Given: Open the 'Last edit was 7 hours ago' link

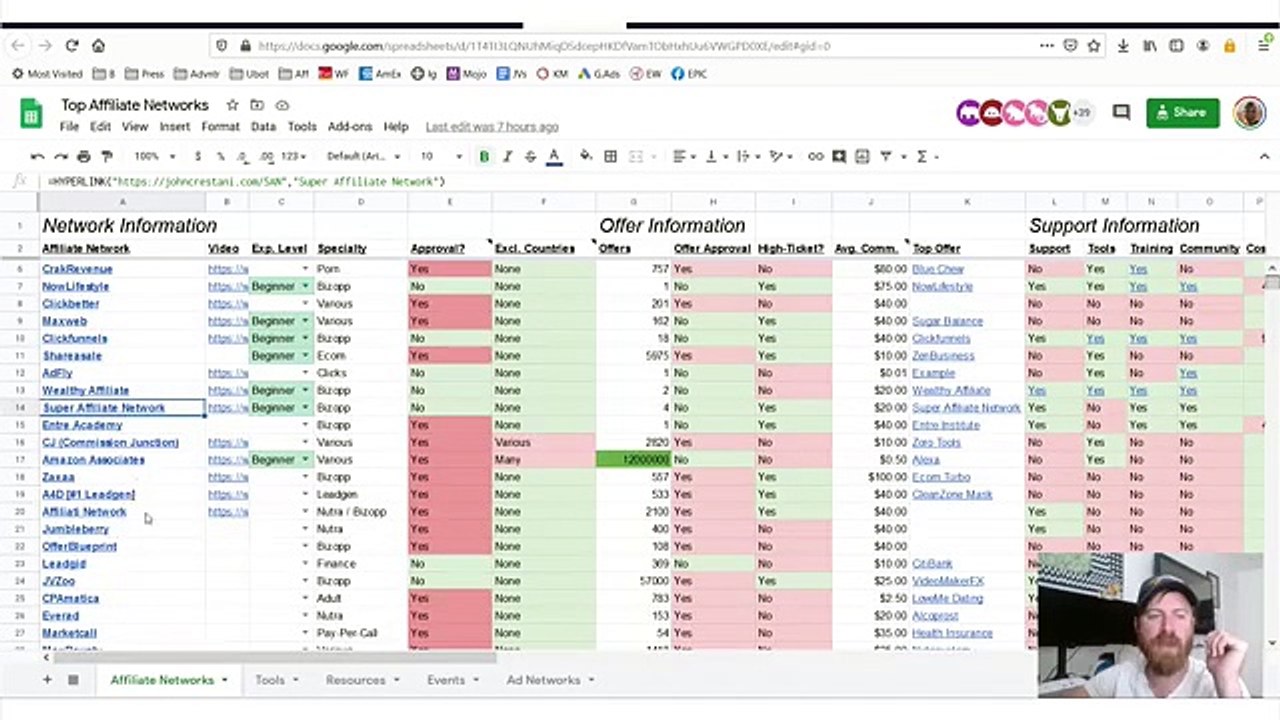Looking at the screenshot, I should click(492, 127).
